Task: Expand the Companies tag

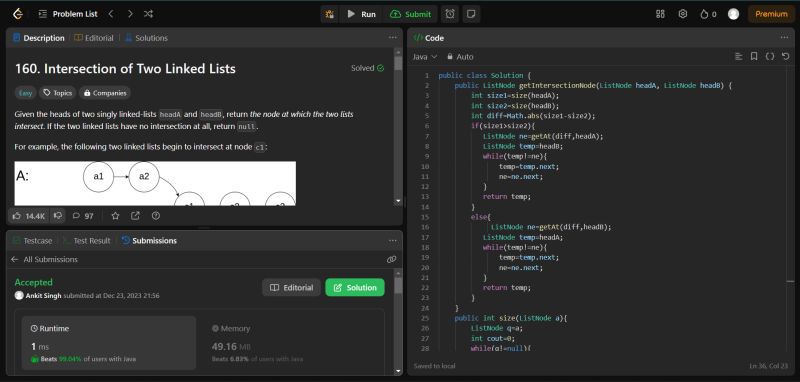Action: coord(105,93)
